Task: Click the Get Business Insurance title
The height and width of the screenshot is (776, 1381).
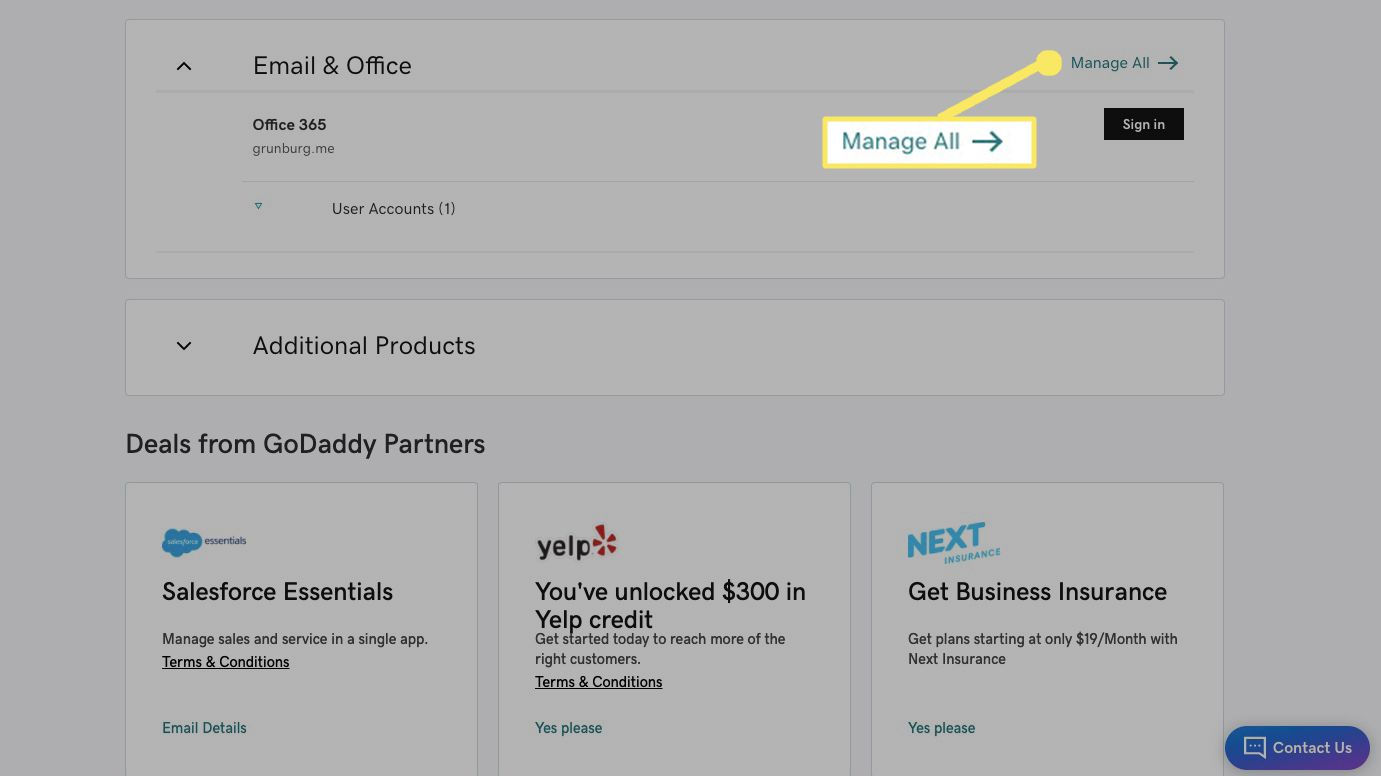Action: (x=1037, y=592)
